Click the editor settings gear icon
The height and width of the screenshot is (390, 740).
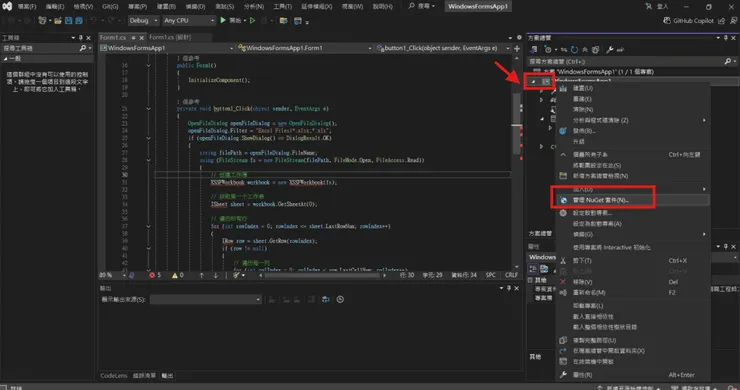coord(519,37)
